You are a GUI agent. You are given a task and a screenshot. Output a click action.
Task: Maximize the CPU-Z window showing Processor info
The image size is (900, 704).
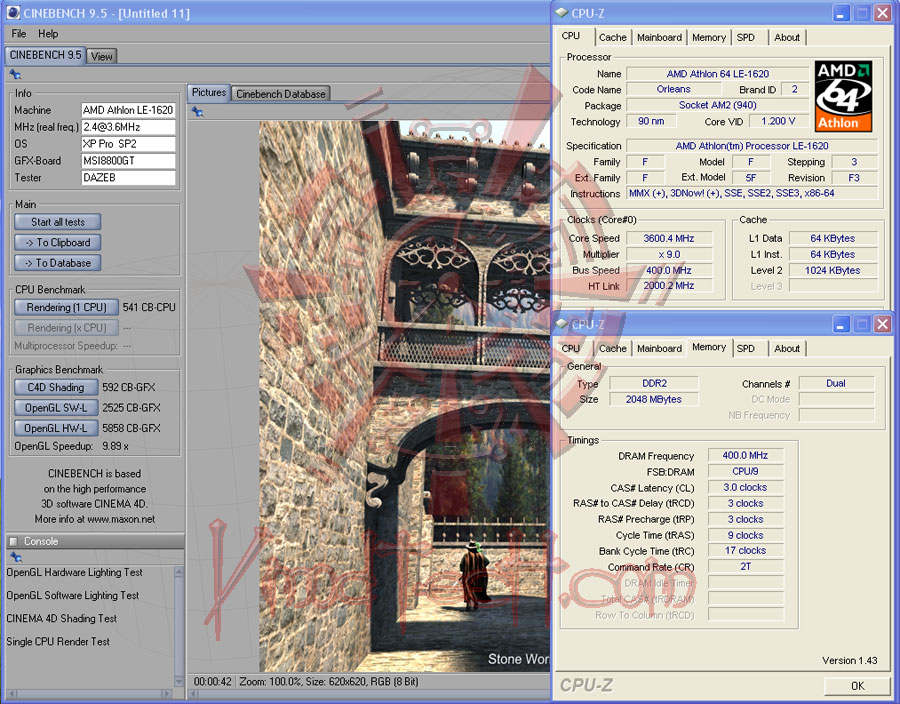click(x=861, y=13)
